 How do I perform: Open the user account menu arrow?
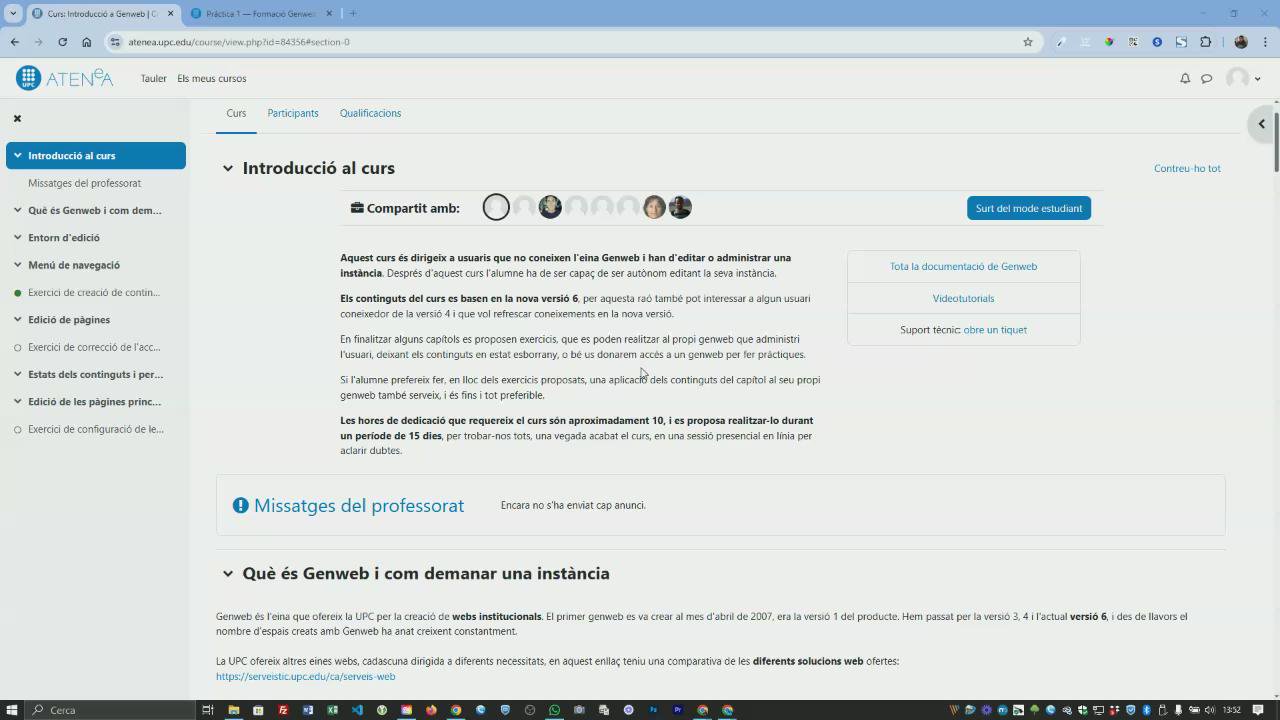pos(1257,79)
